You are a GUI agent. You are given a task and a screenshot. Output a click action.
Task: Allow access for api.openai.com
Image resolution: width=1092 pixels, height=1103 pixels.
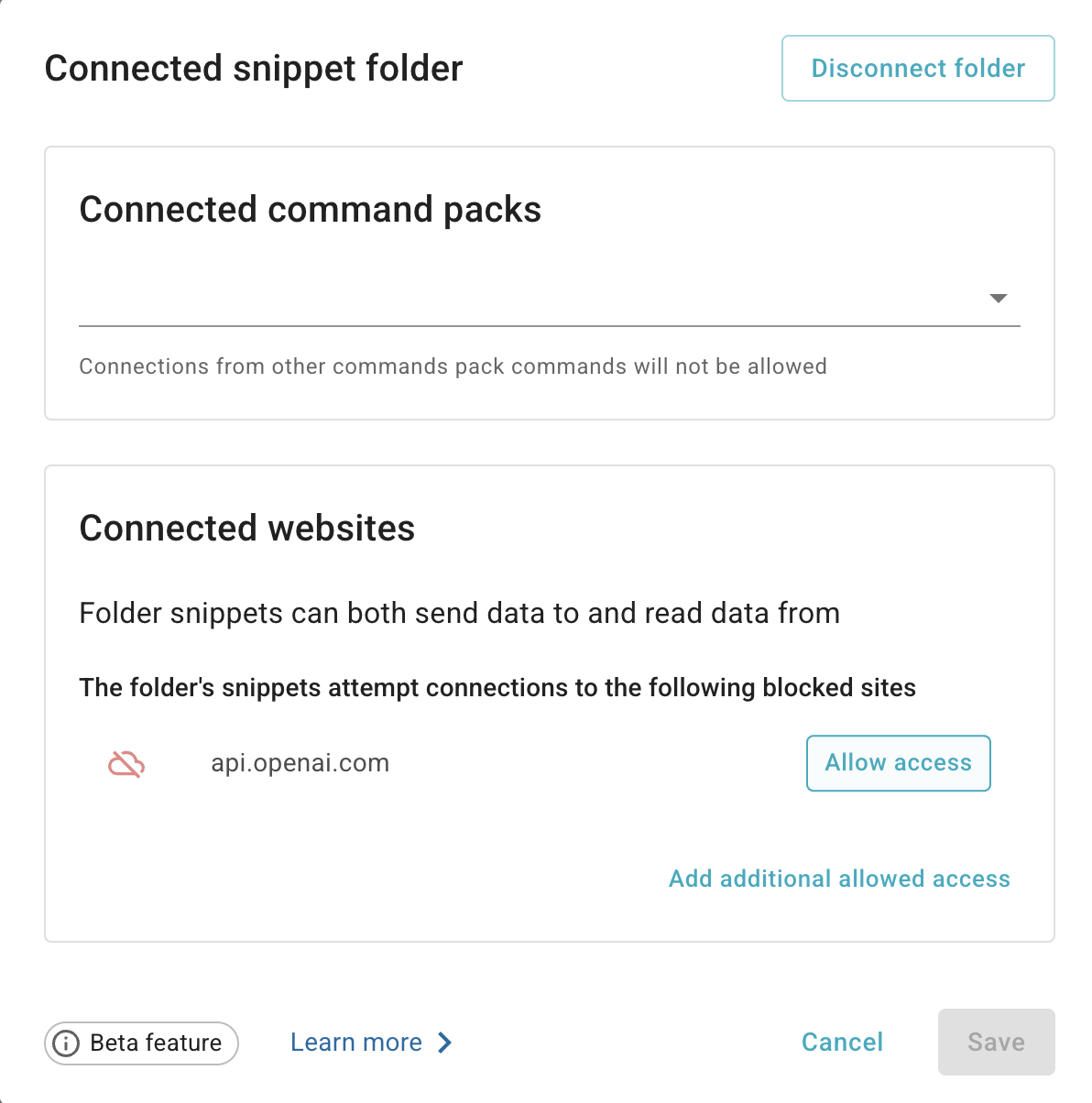(x=899, y=763)
